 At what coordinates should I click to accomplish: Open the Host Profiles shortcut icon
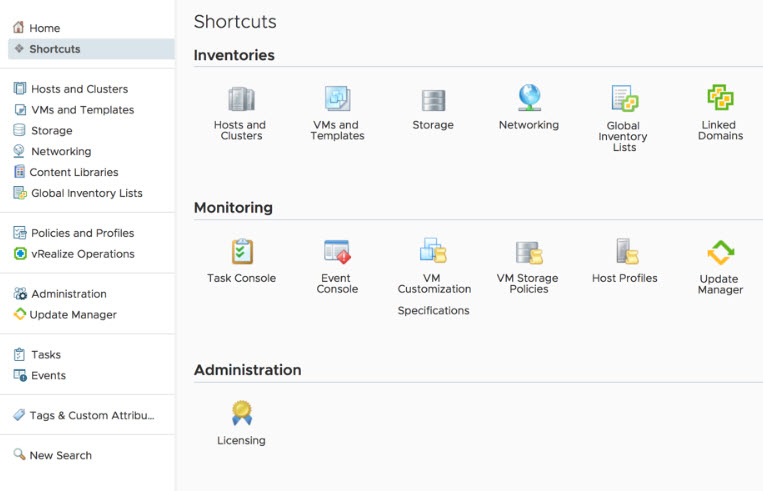[x=627, y=251]
